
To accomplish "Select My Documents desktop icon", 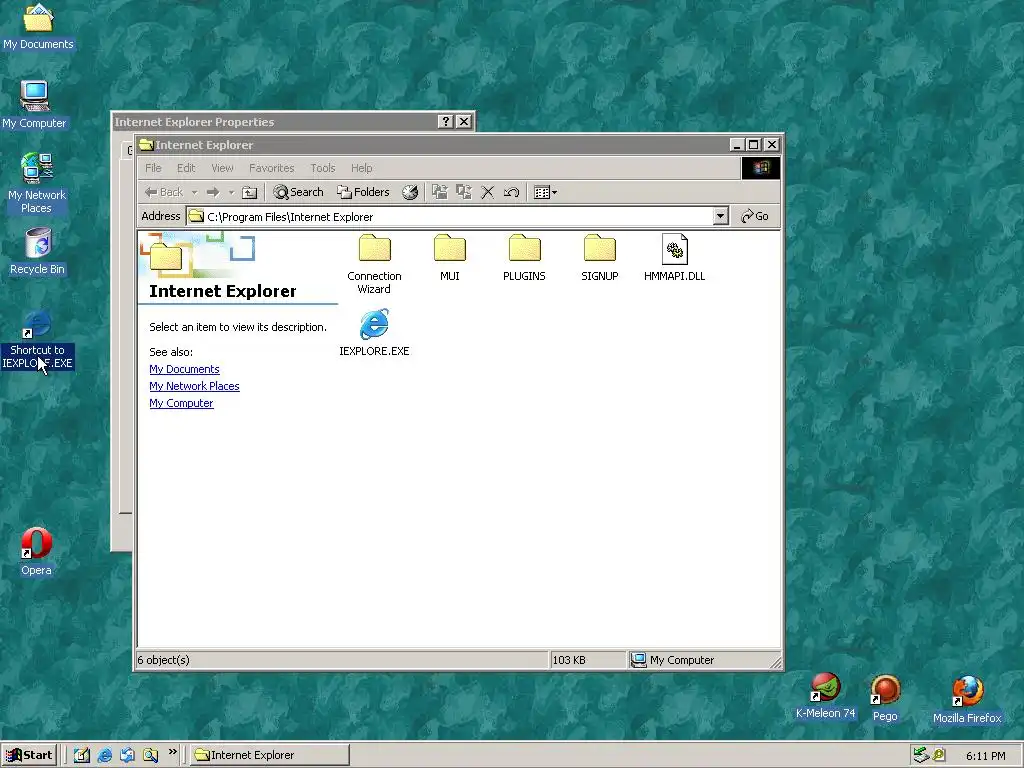I will coord(38,27).
